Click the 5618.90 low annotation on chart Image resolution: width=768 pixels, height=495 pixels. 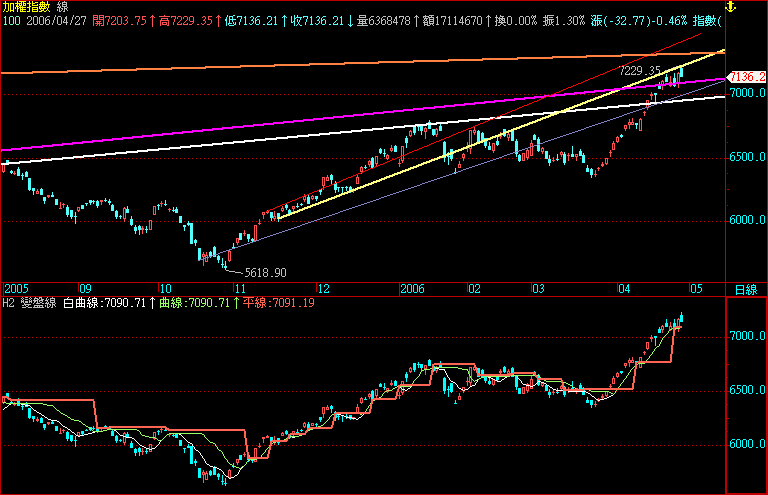[x=265, y=273]
